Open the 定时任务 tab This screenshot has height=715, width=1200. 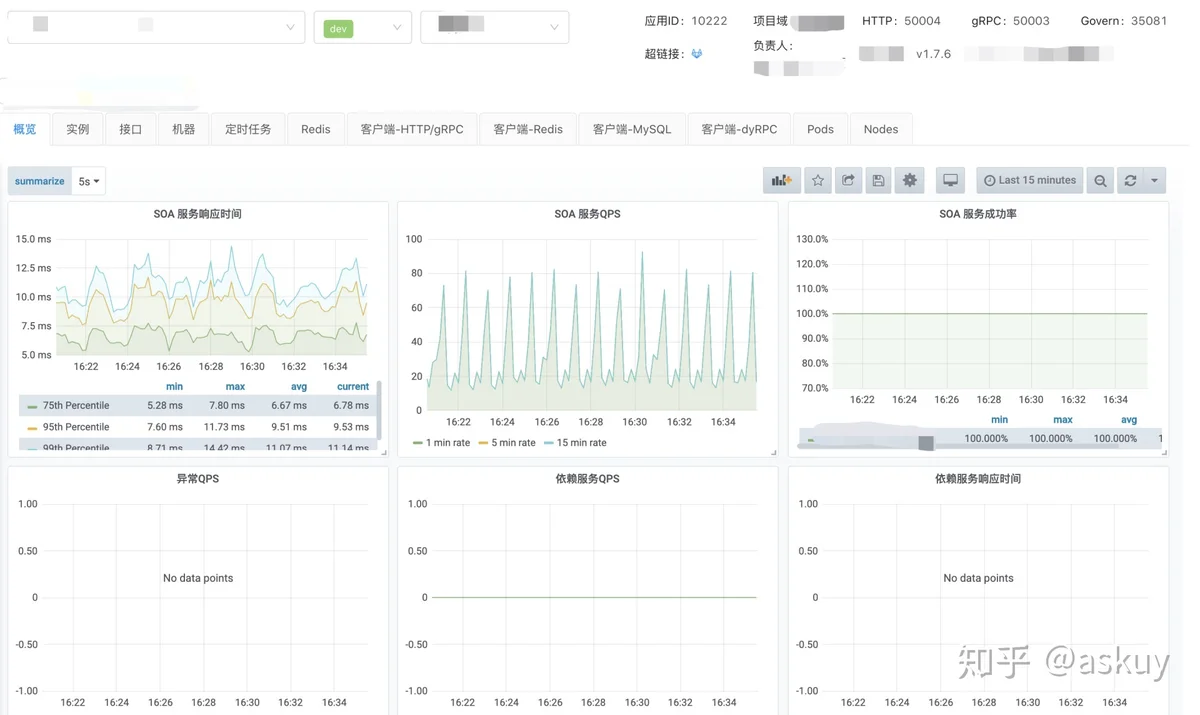coord(248,129)
